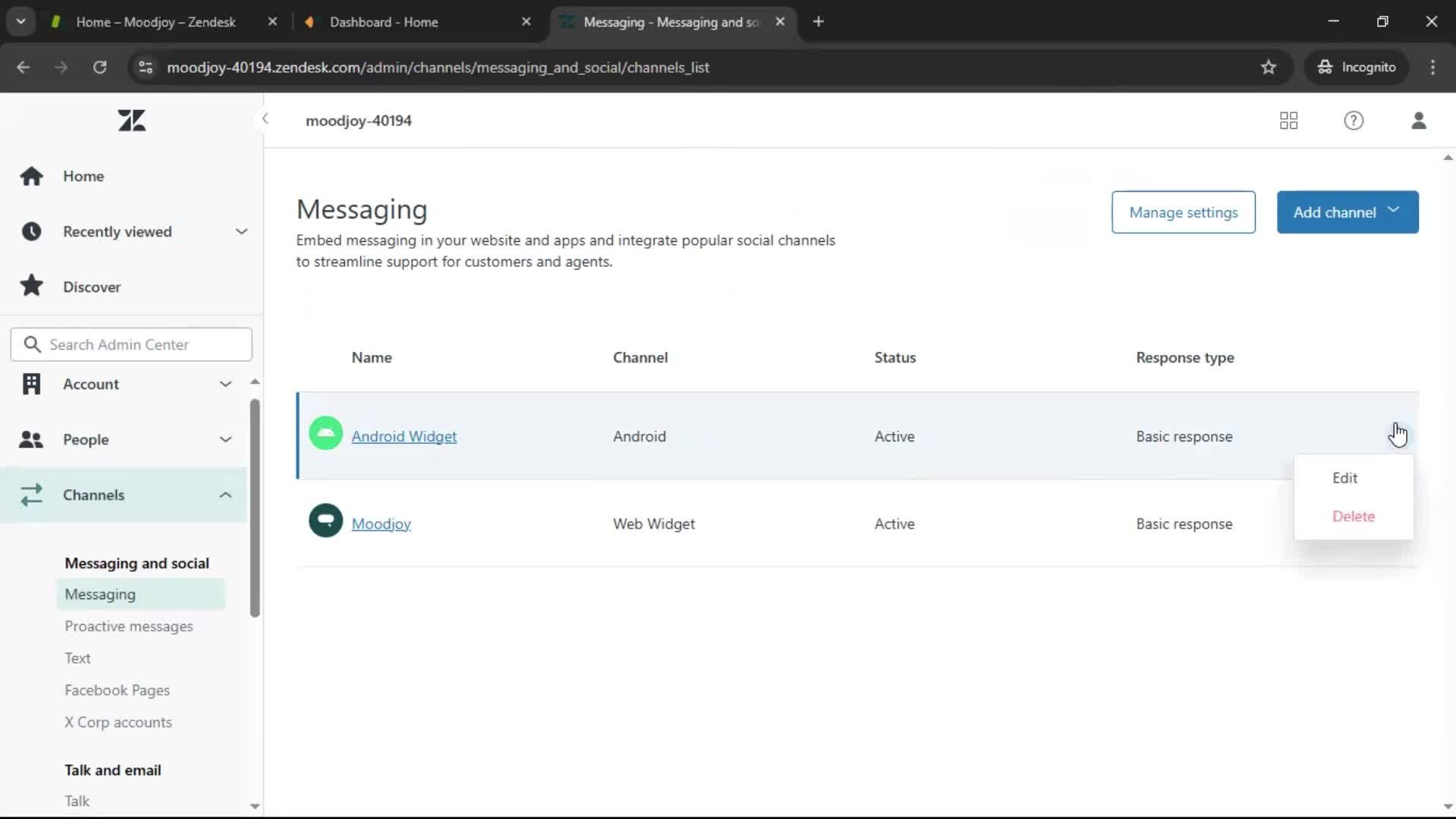Click the Recently viewed clock icon
The height and width of the screenshot is (819, 1456).
click(32, 231)
